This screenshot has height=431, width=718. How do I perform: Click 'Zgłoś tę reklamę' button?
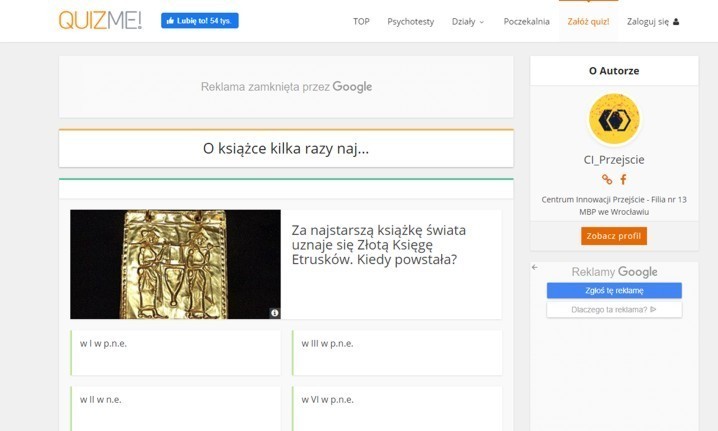coord(614,290)
